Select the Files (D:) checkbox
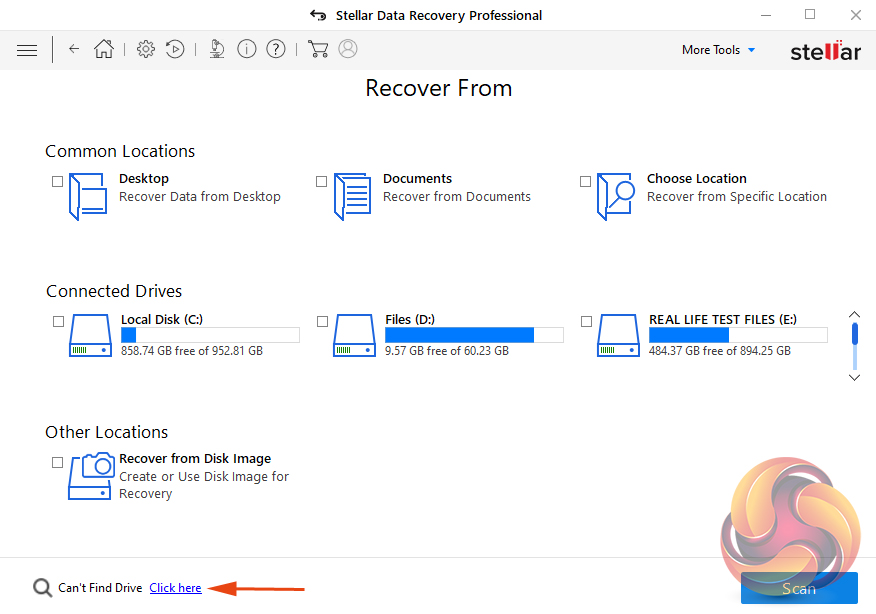876x614 pixels. click(322, 321)
